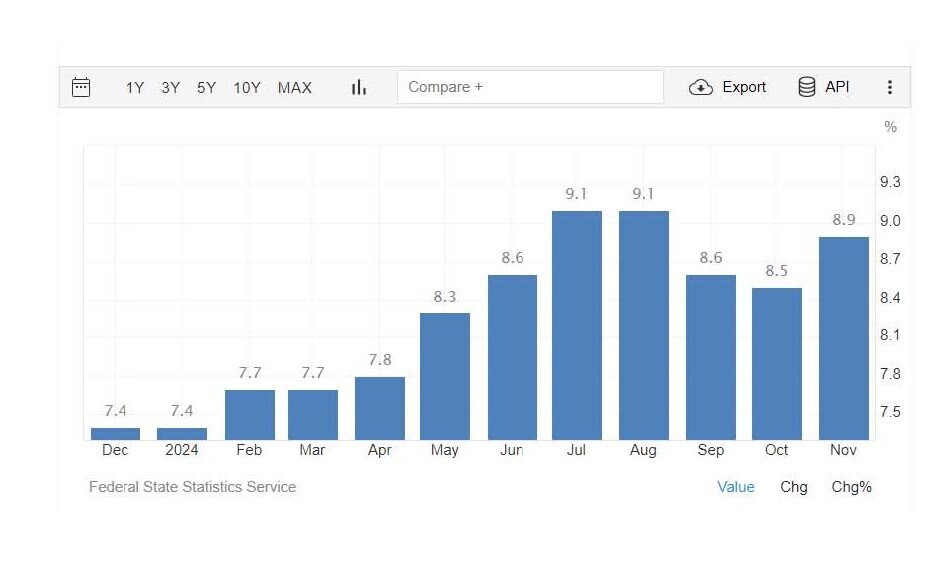This screenshot has height=561, width=939.
Task: Open the calendar date picker icon
Action: click(x=81, y=87)
